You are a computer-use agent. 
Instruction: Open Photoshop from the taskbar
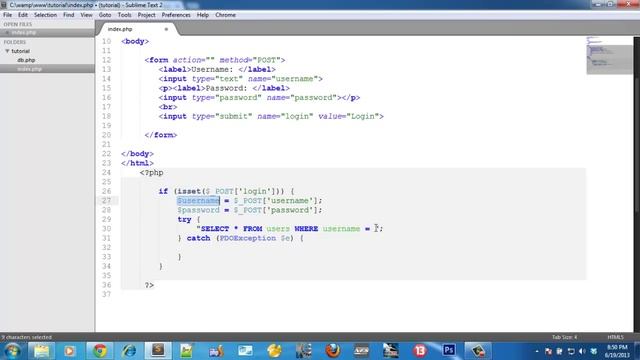tap(449, 351)
